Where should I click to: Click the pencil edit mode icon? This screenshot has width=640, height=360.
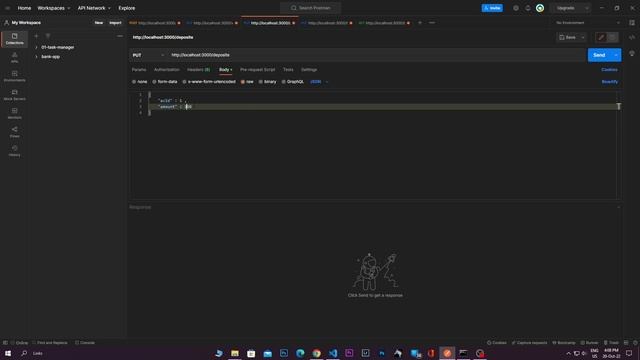pyautogui.click(x=601, y=38)
